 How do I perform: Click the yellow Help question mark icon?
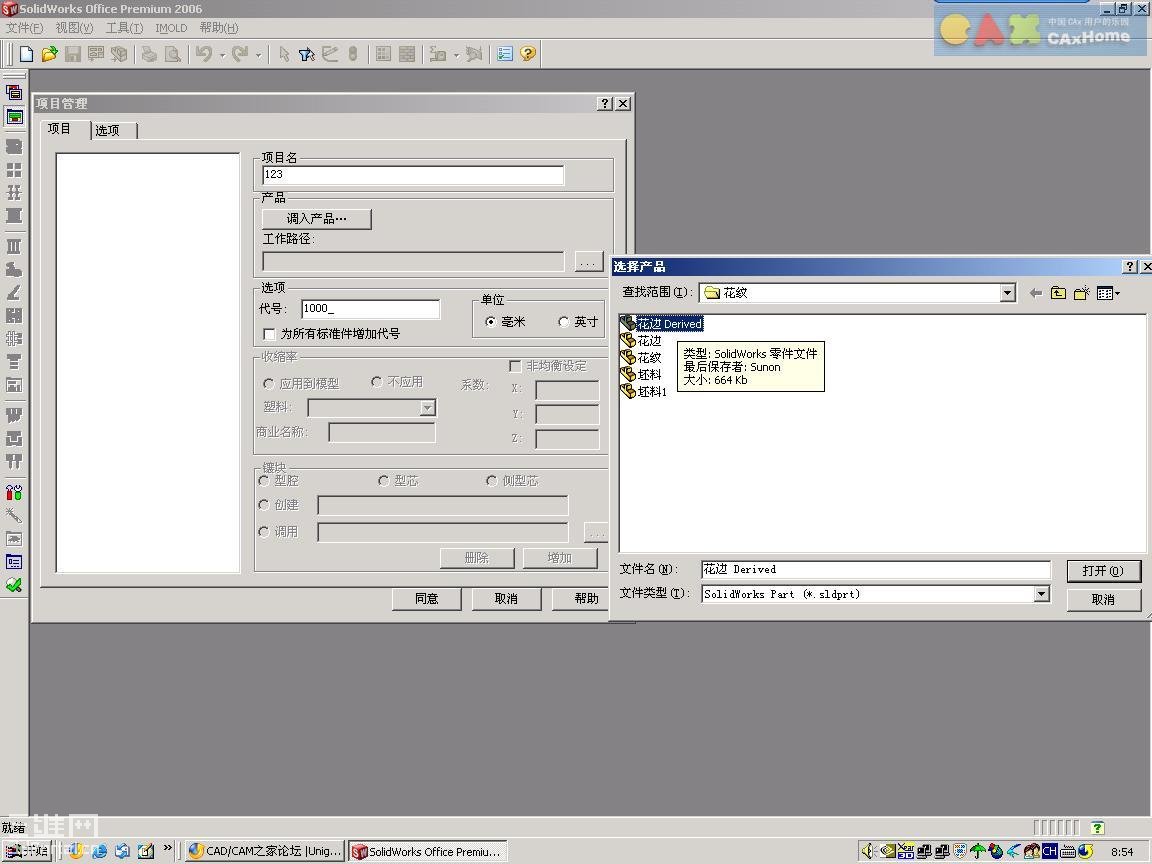coord(528,54)
